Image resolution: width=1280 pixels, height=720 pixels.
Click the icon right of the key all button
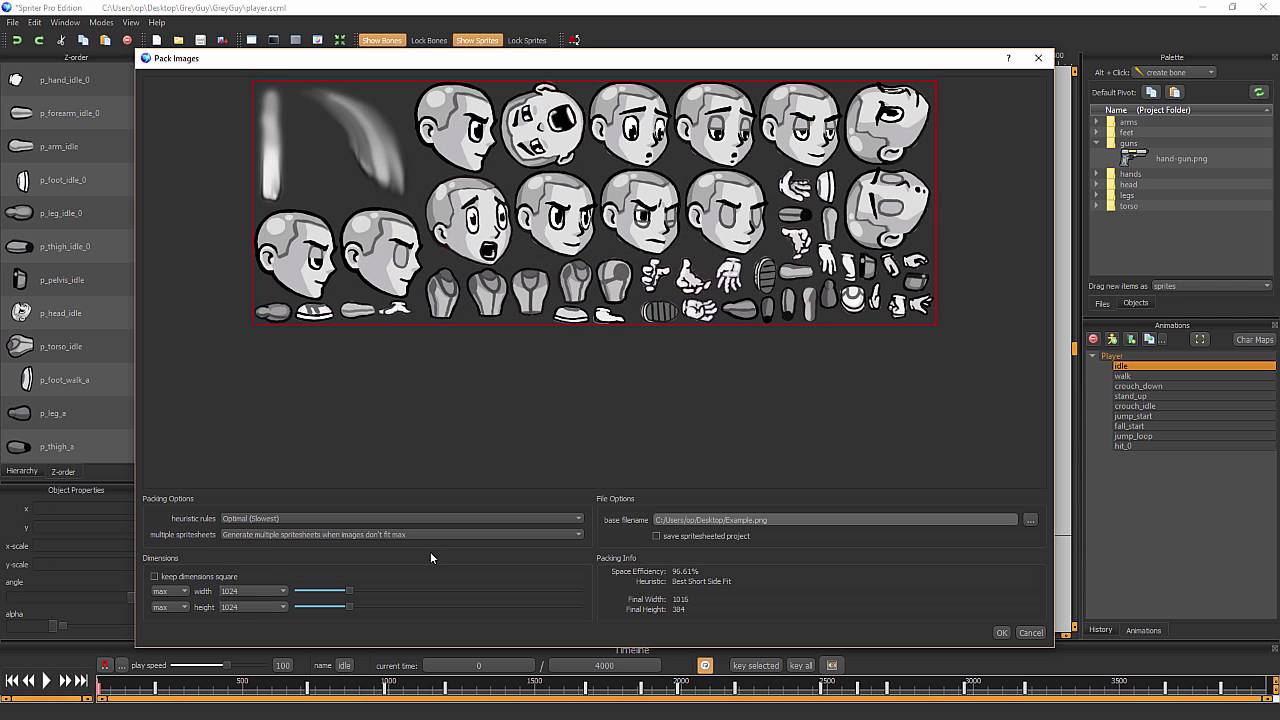coord(831,665)
